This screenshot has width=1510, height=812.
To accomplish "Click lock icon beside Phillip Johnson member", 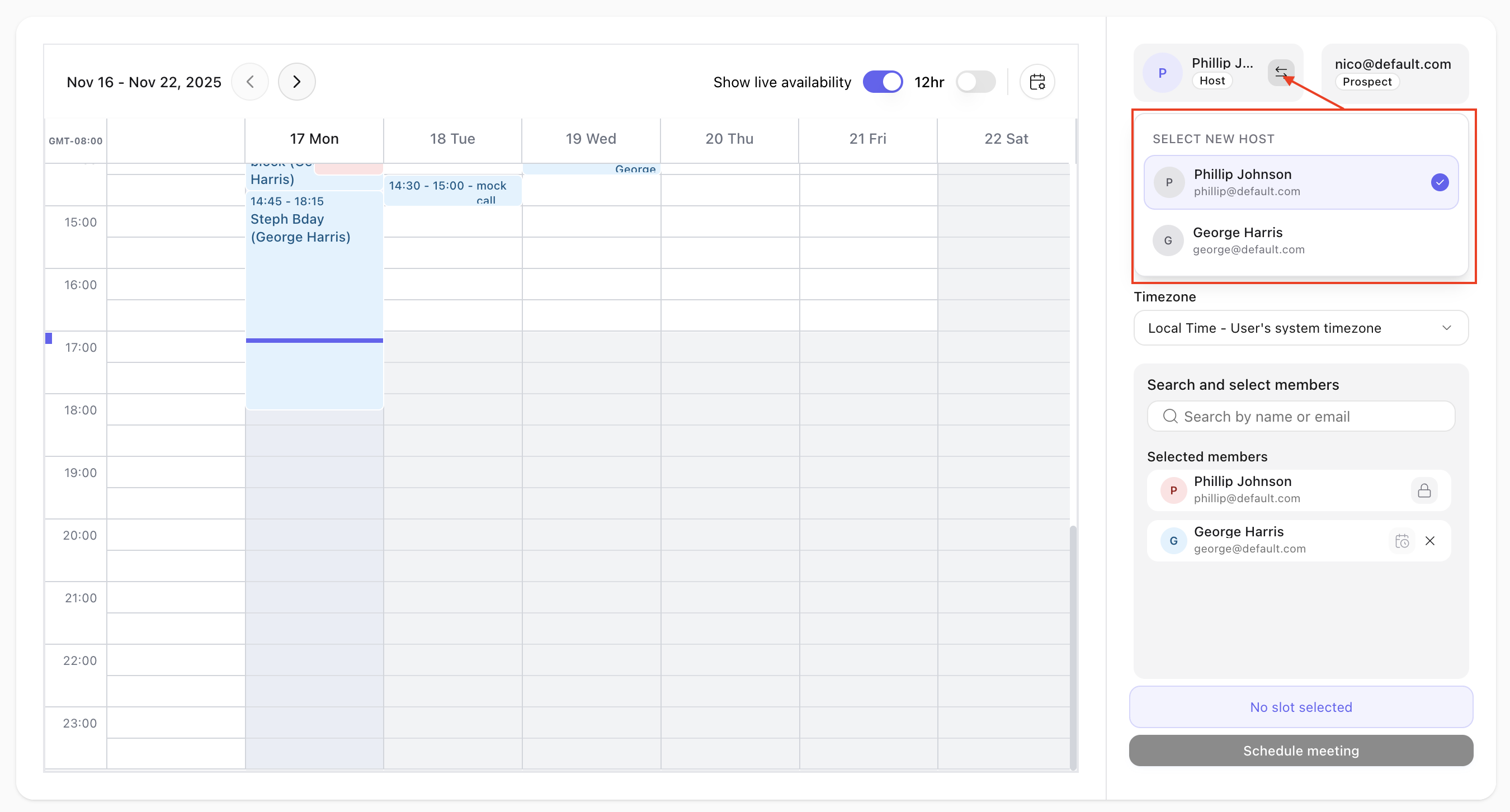I will tap(1424, 490).
